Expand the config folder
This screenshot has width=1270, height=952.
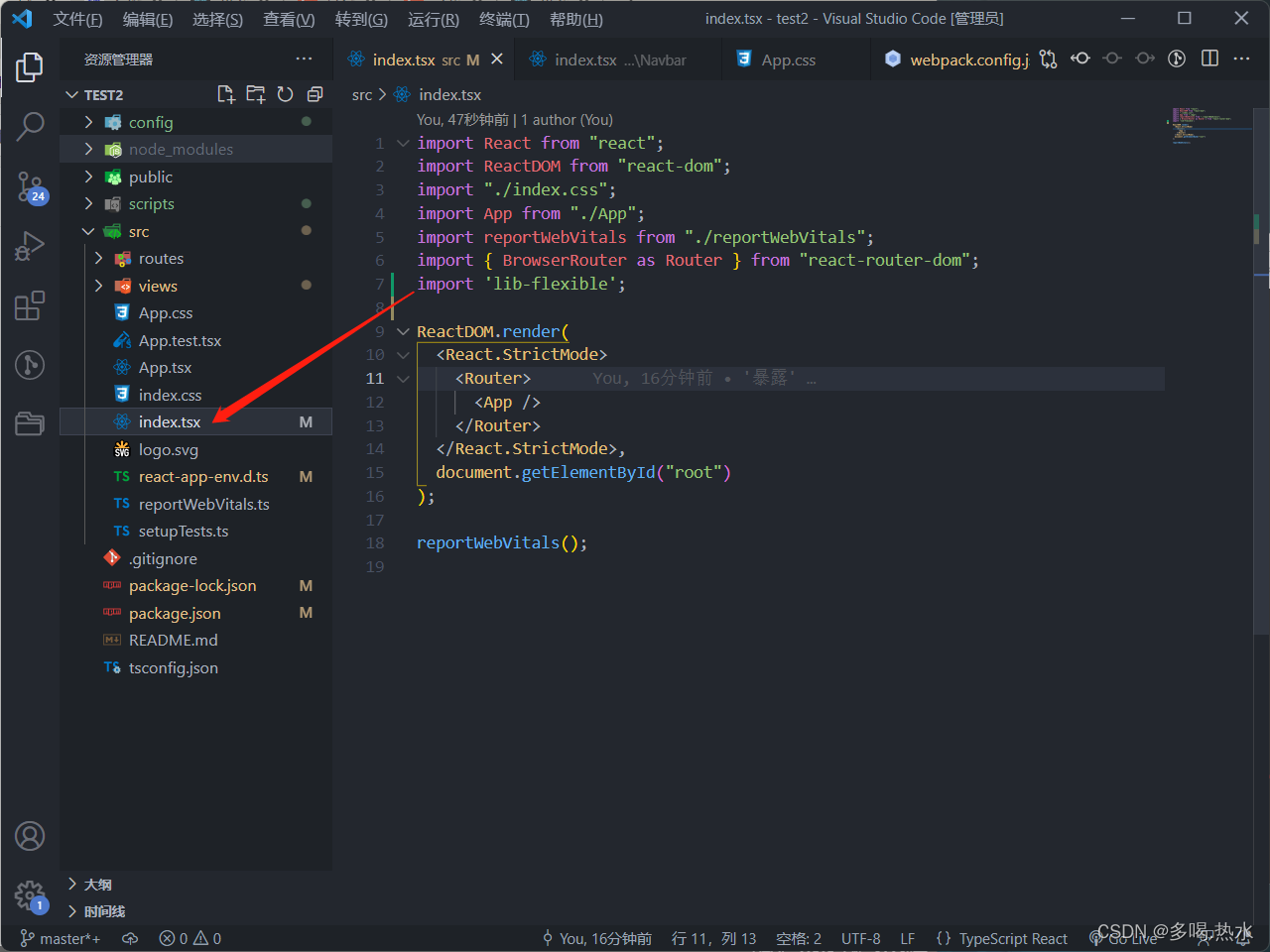point(88,122)
